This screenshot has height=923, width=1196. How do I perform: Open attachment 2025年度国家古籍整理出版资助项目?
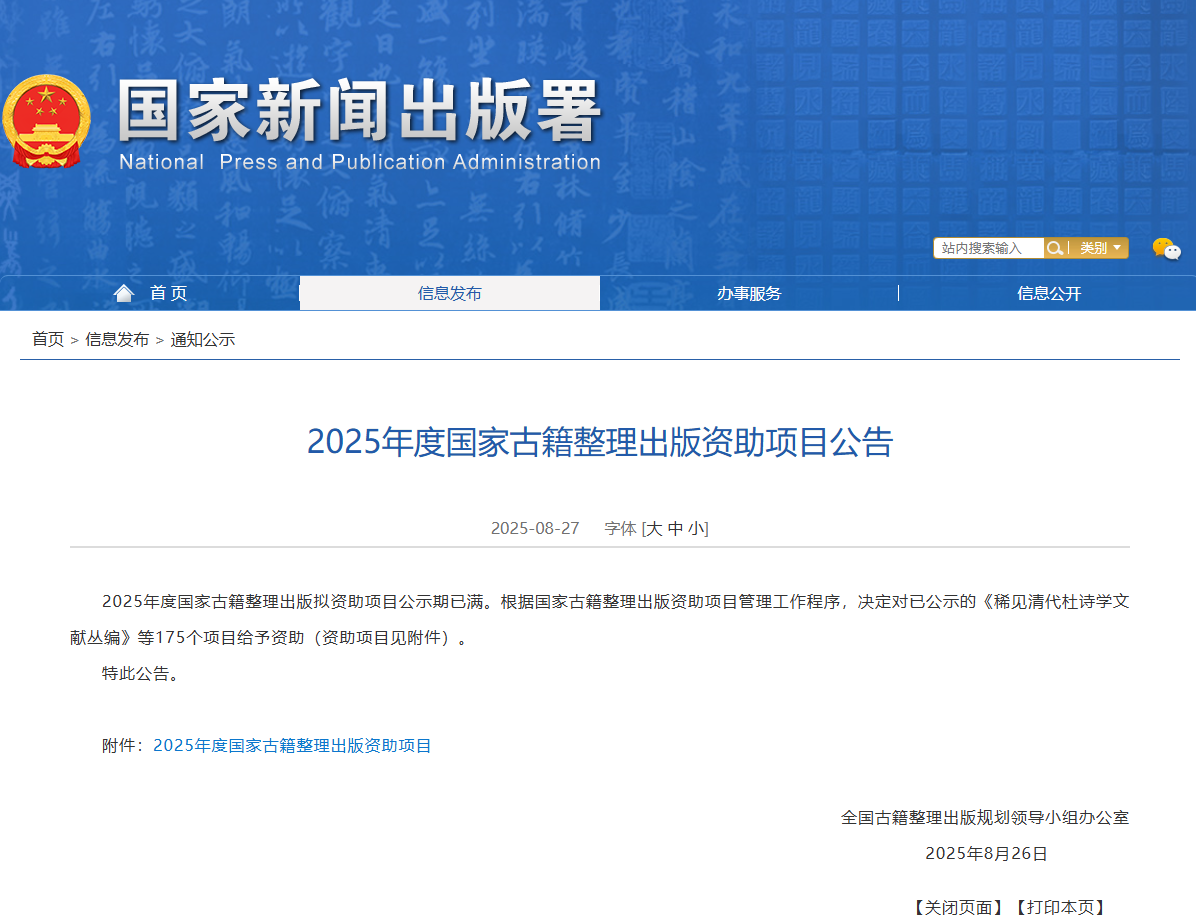(292, 745)
